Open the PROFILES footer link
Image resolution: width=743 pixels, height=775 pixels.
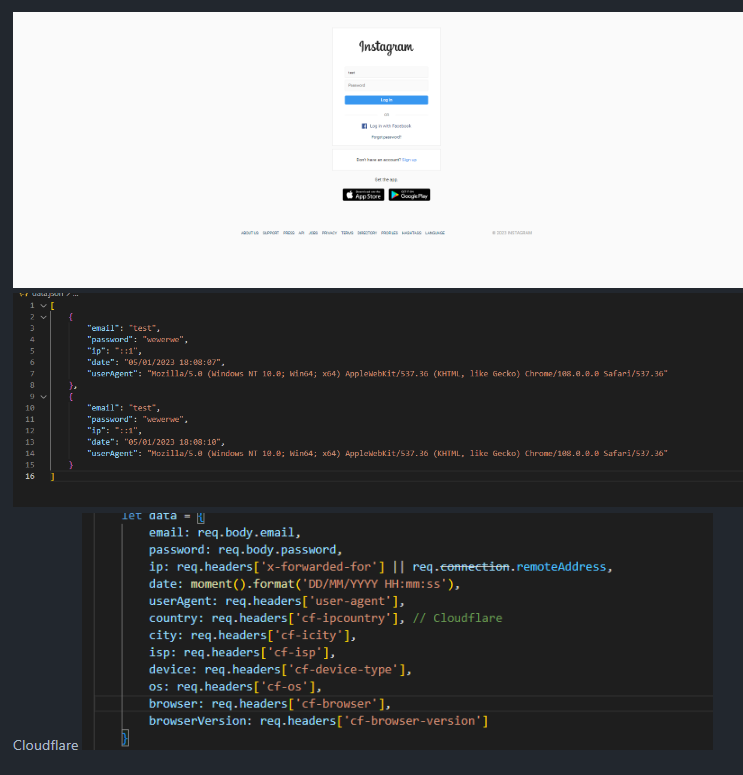pyautogui.click(x=390, y=233)
